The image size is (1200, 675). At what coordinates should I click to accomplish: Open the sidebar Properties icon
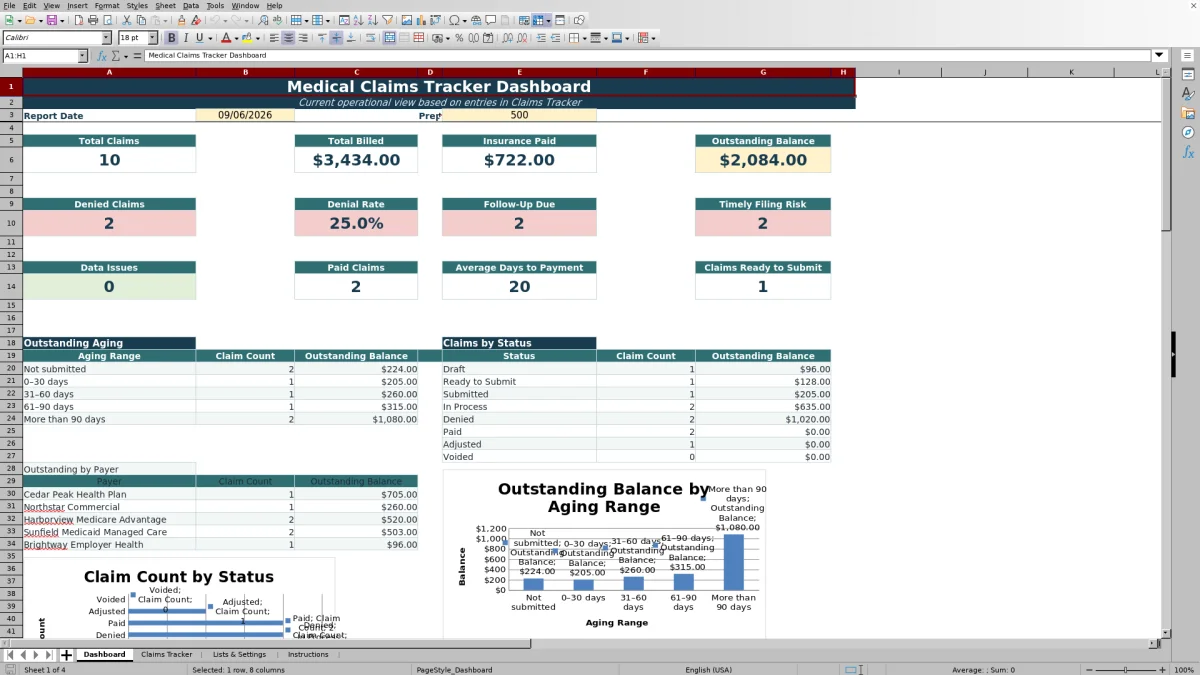tap(1188, 75)
